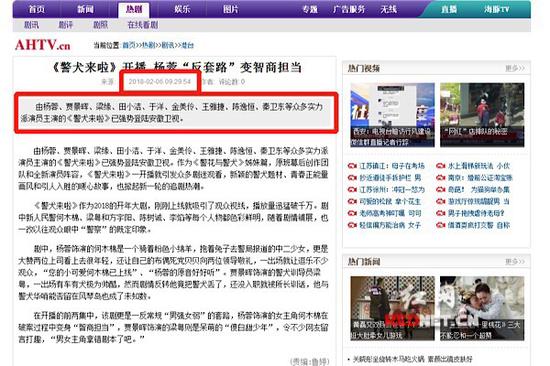Click the video icon beside 江苏徐州 headline
Screen dimensions: 550x366
click(x=352, y=189)
